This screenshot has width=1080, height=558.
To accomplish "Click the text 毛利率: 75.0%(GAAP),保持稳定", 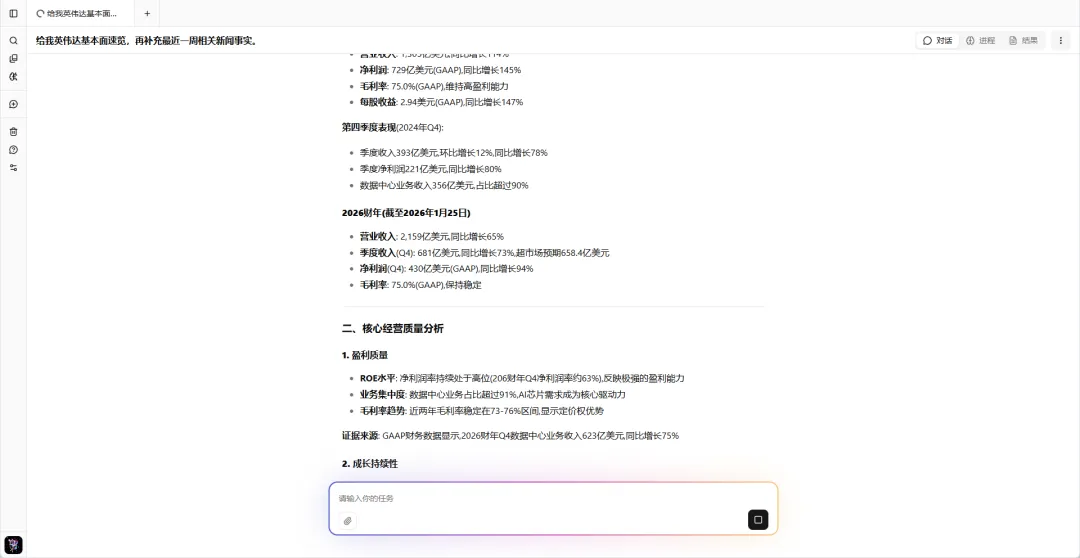I will [420, 285].
